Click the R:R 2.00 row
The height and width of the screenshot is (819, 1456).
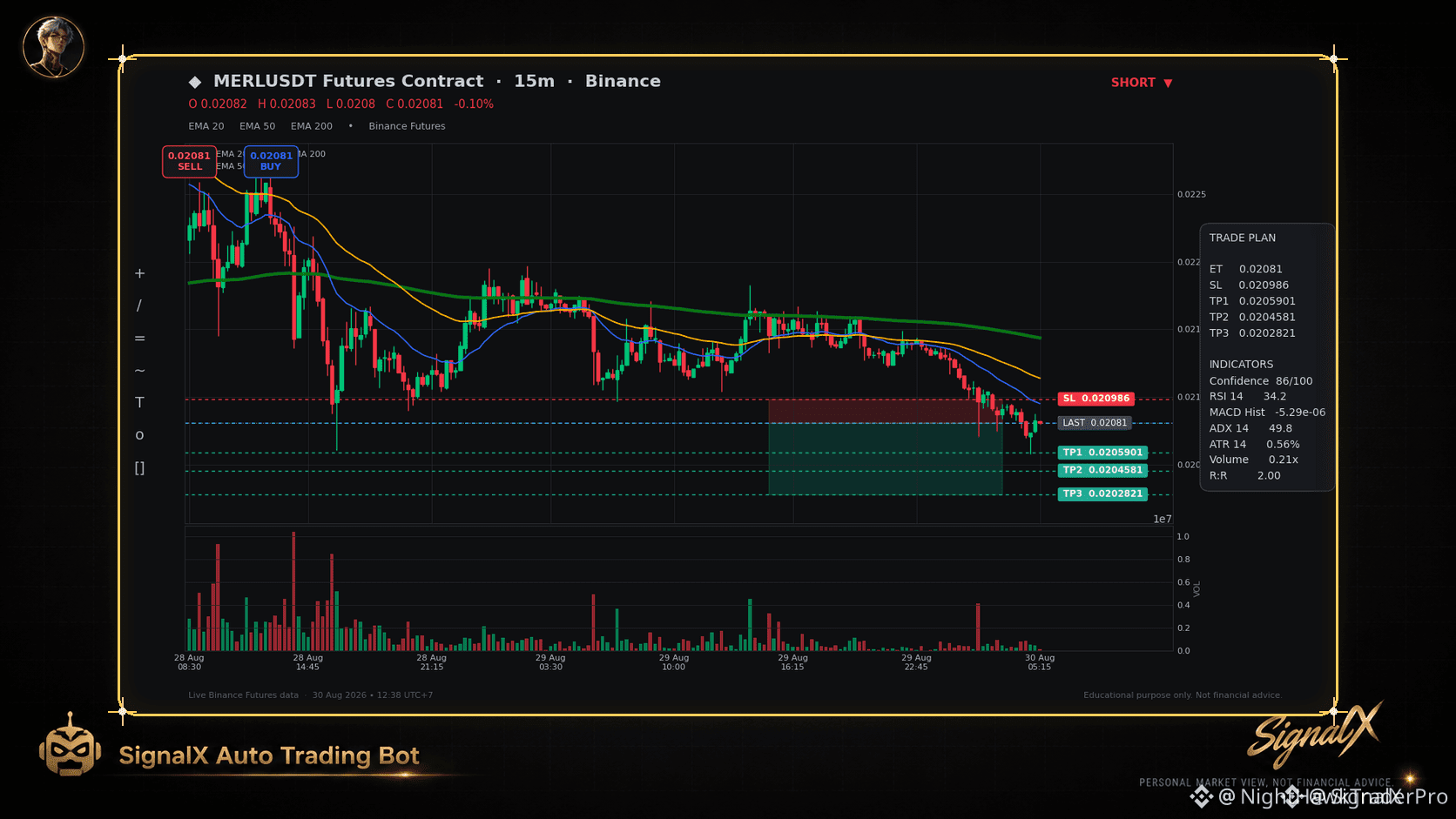click(1245, 475)
